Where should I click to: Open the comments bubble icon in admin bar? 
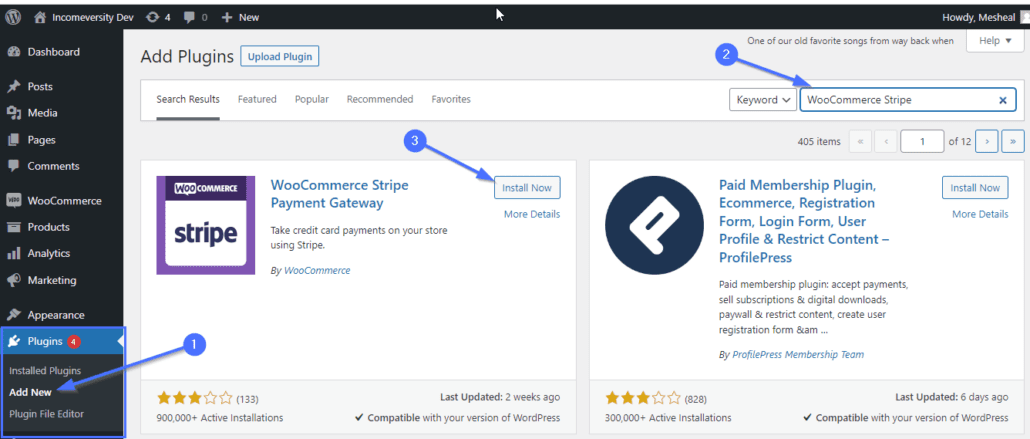click(189, 17)
